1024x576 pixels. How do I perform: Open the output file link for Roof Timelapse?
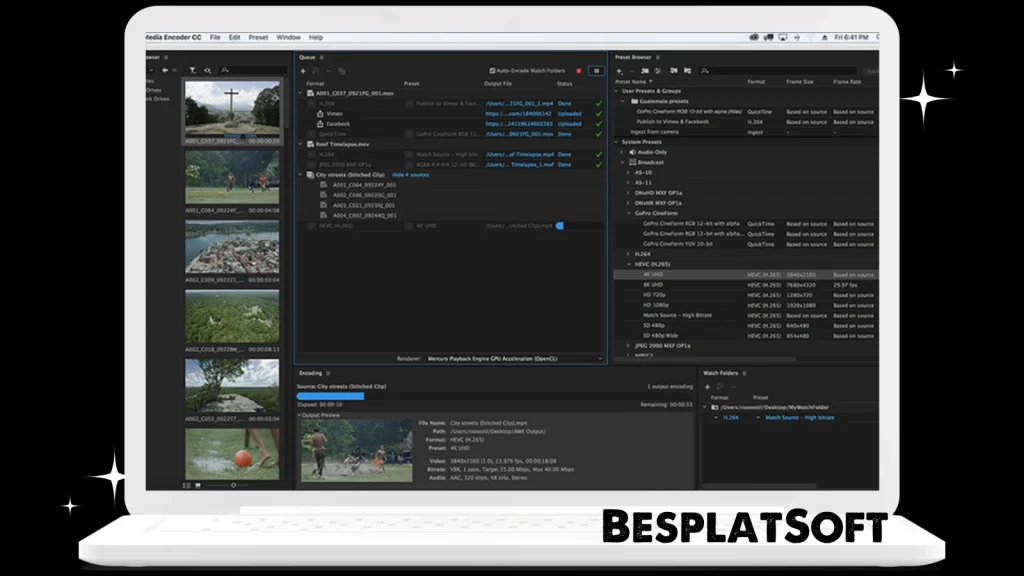pos(517,154)
